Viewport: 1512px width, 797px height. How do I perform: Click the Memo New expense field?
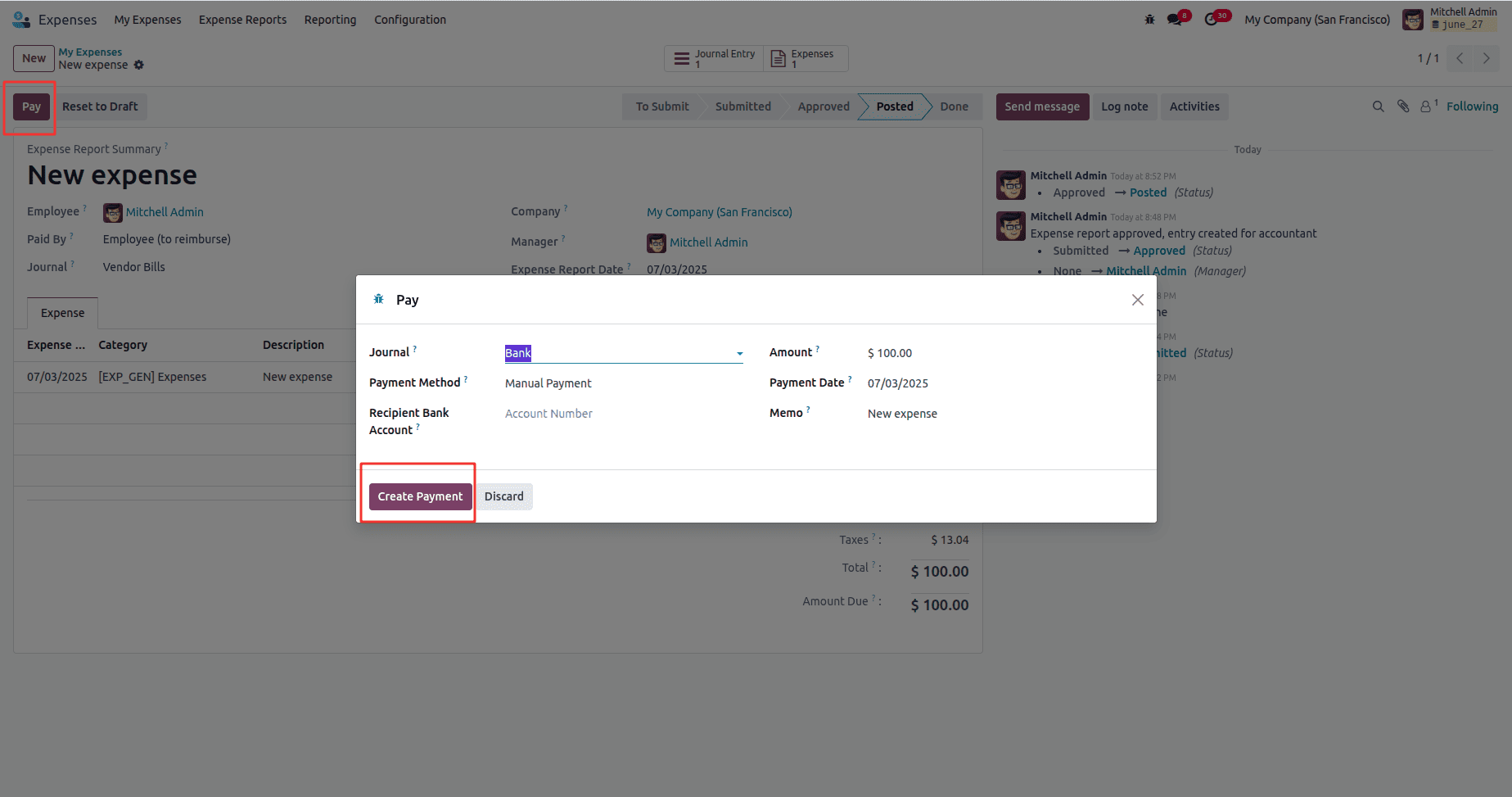click(x=902, y=414)
